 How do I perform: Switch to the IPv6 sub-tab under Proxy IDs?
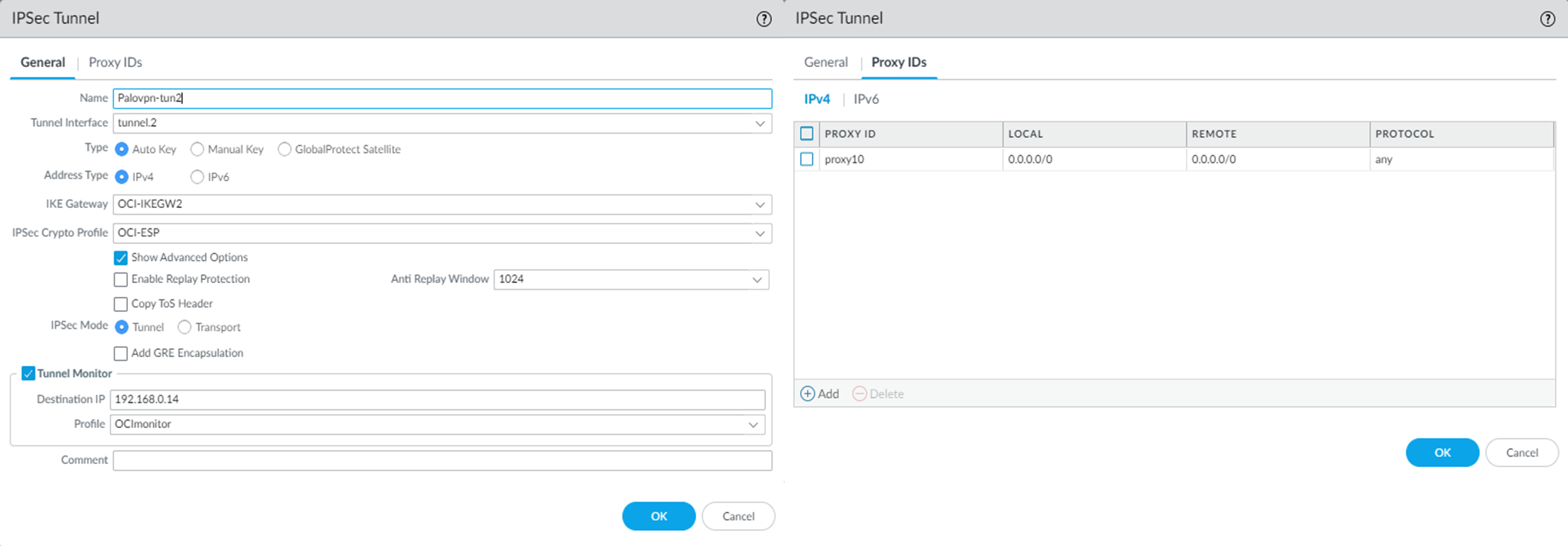click(x=866, y=99)
